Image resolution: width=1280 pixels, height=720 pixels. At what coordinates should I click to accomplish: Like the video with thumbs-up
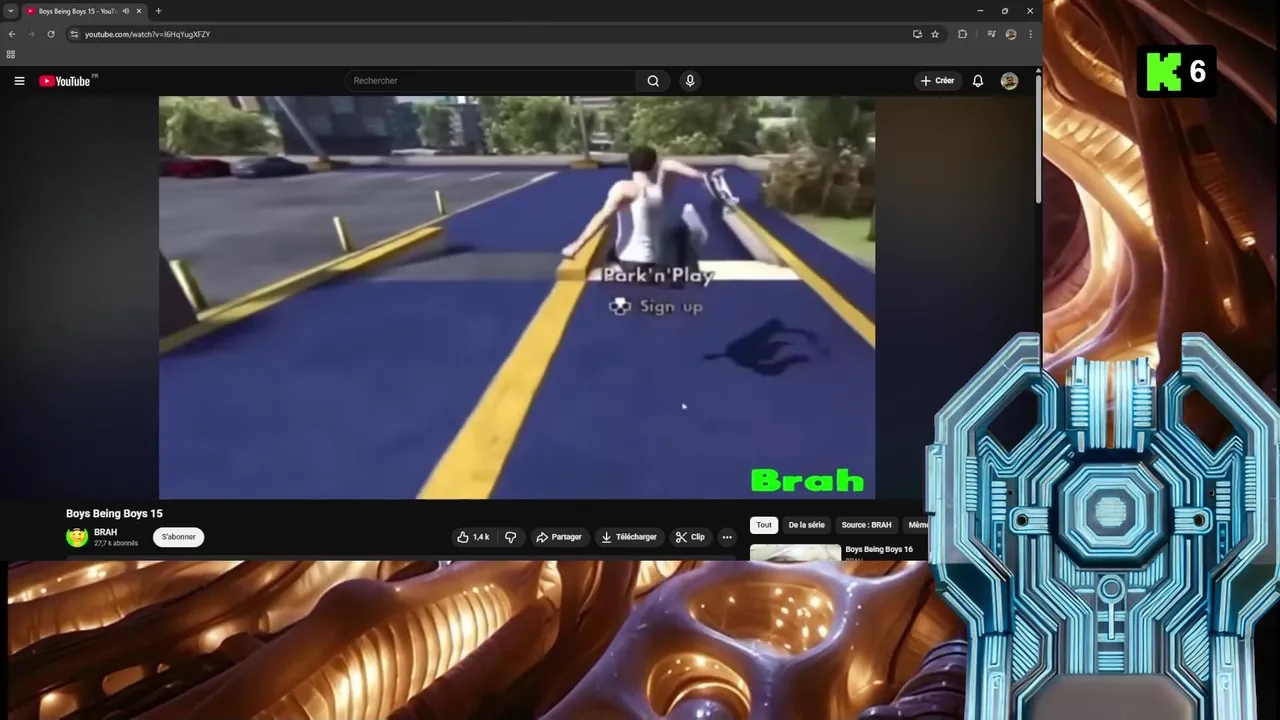click(473, 537)
